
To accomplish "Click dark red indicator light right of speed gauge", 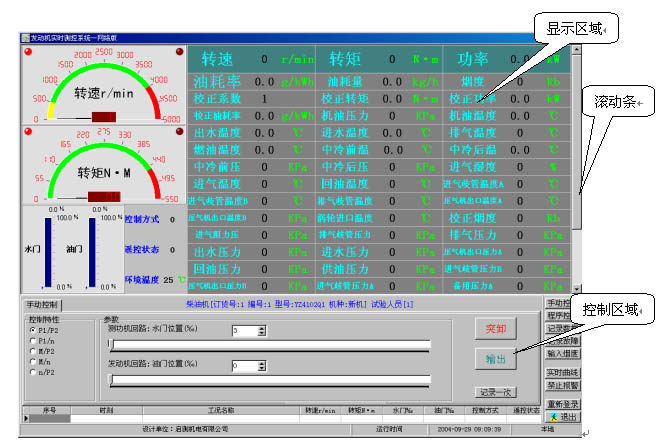I will pos(179,51).
